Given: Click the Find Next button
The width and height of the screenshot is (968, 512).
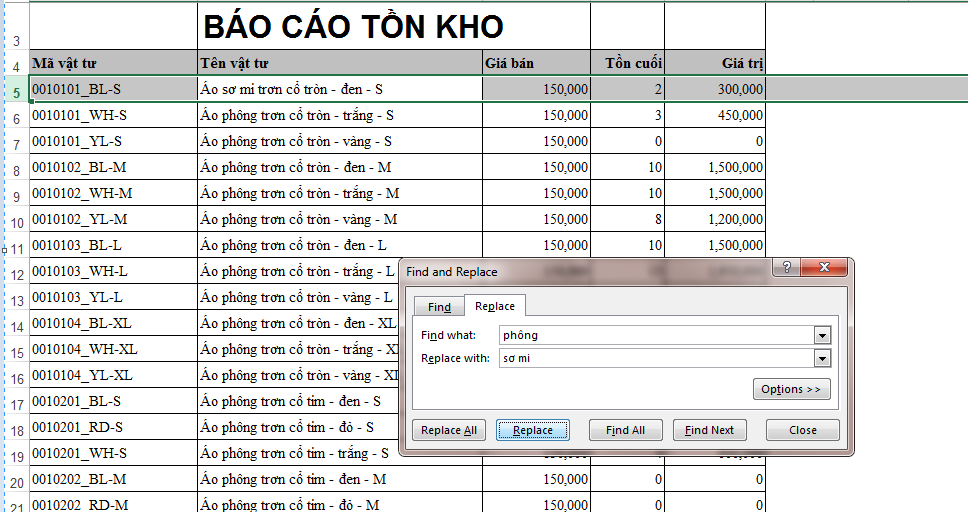Looking at the screenshot, I should pyautogui.click(x=710, y=430).
